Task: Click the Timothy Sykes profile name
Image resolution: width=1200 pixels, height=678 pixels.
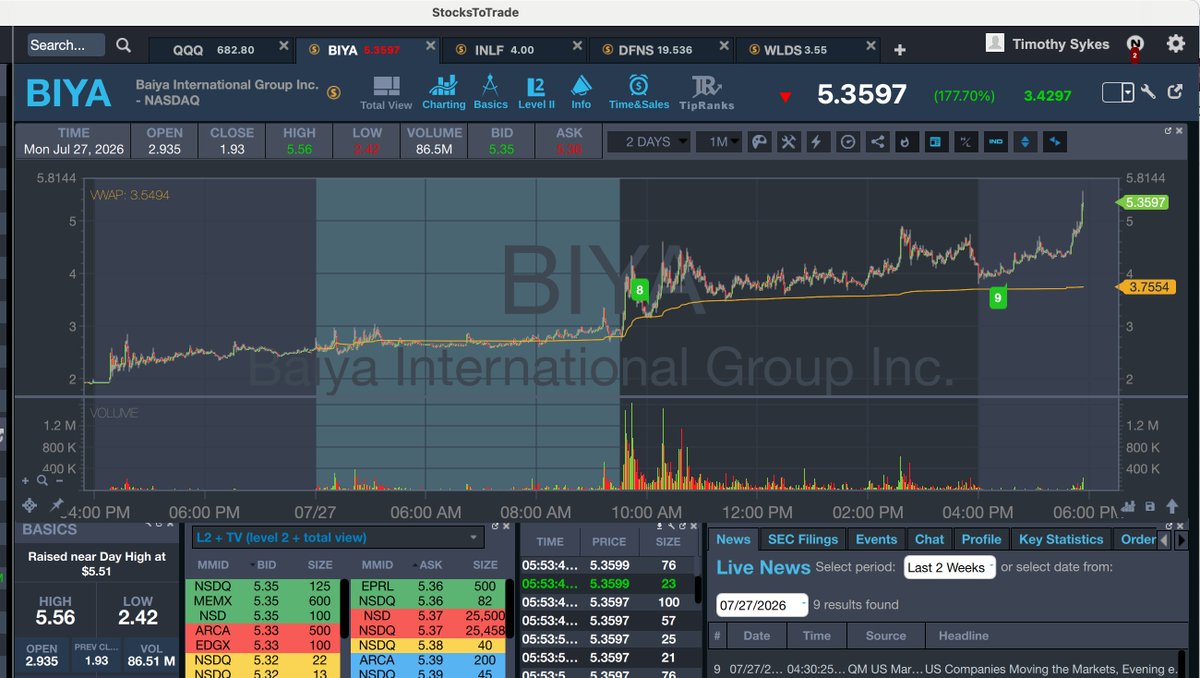Action: (x=1060, y=44)
